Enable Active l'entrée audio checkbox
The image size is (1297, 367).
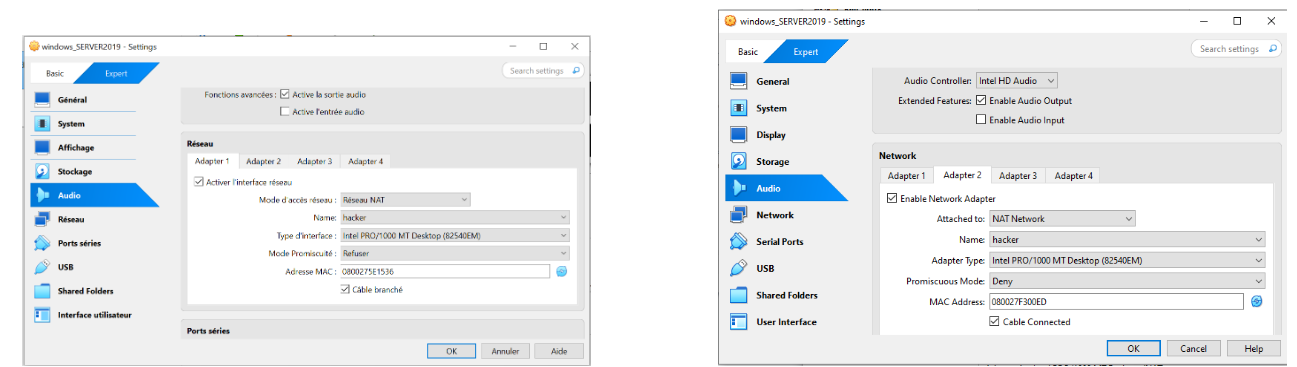click(285, 112)
